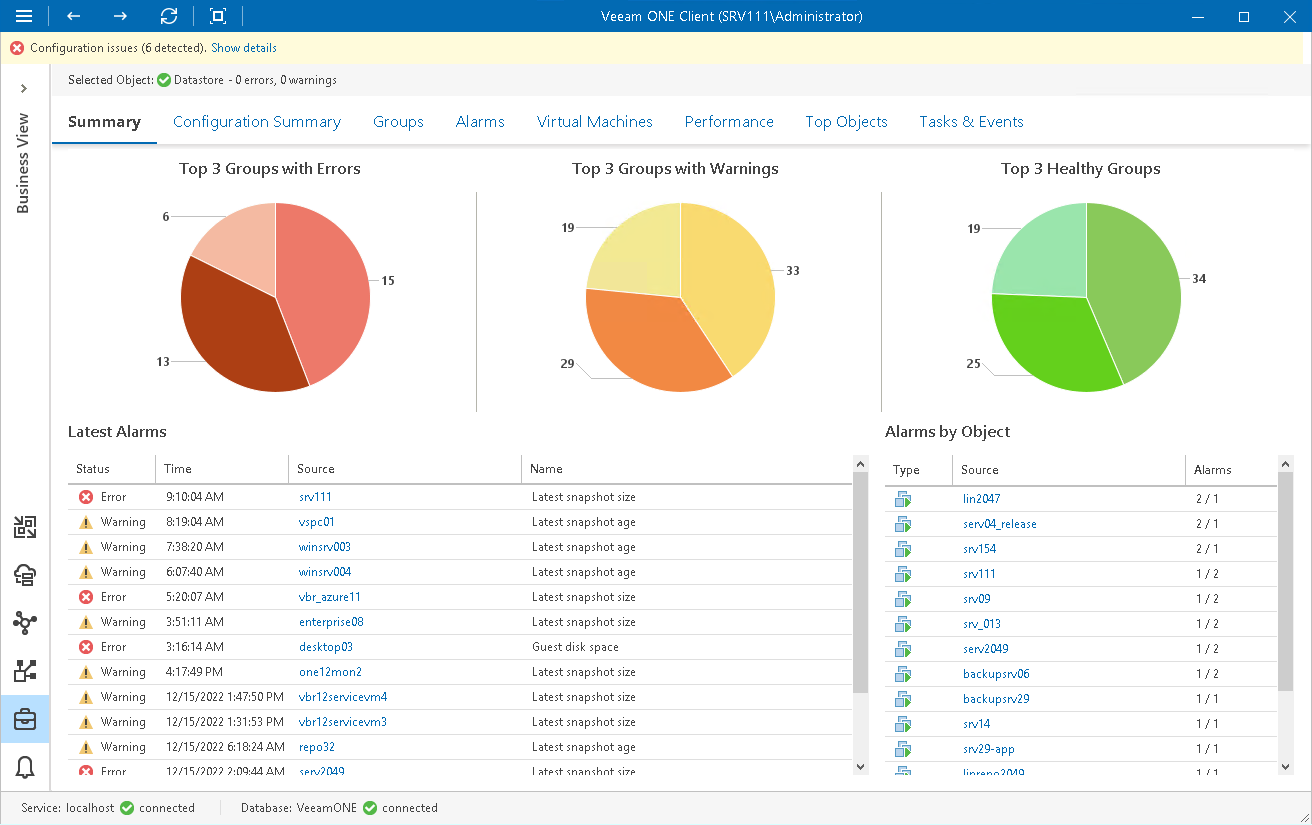Click the Alarms by Object scrollbar thumb
The width and height of the screenshot is (1312, 825).
(1286, 580)
